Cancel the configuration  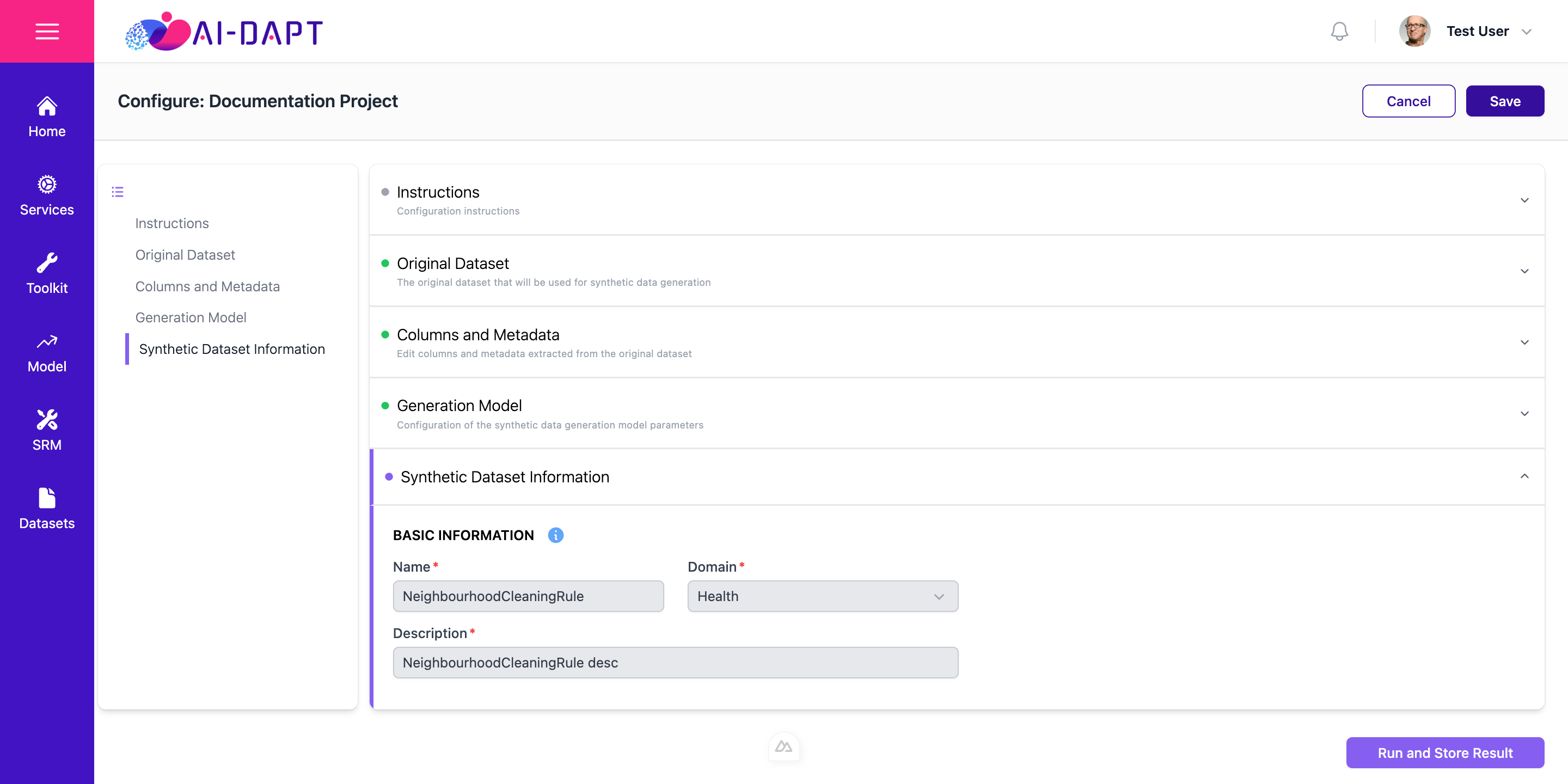(x=1408, y=101)
